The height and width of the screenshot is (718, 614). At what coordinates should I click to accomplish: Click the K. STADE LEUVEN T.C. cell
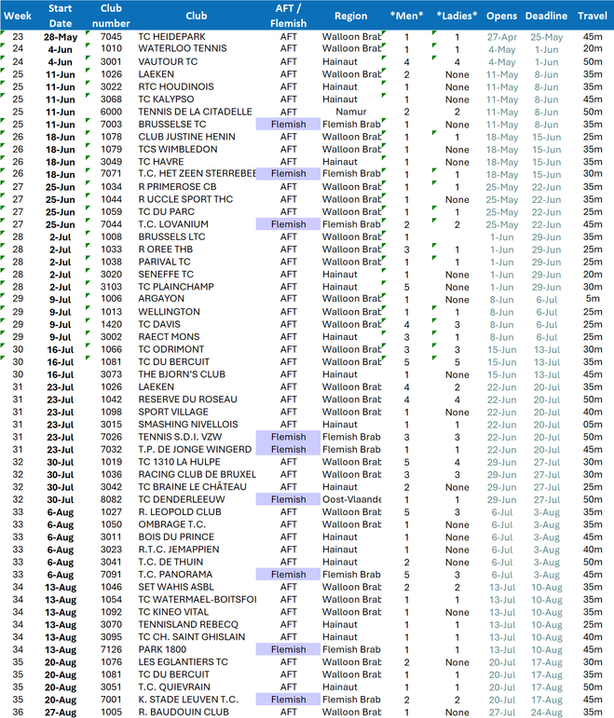click(188, 699)
